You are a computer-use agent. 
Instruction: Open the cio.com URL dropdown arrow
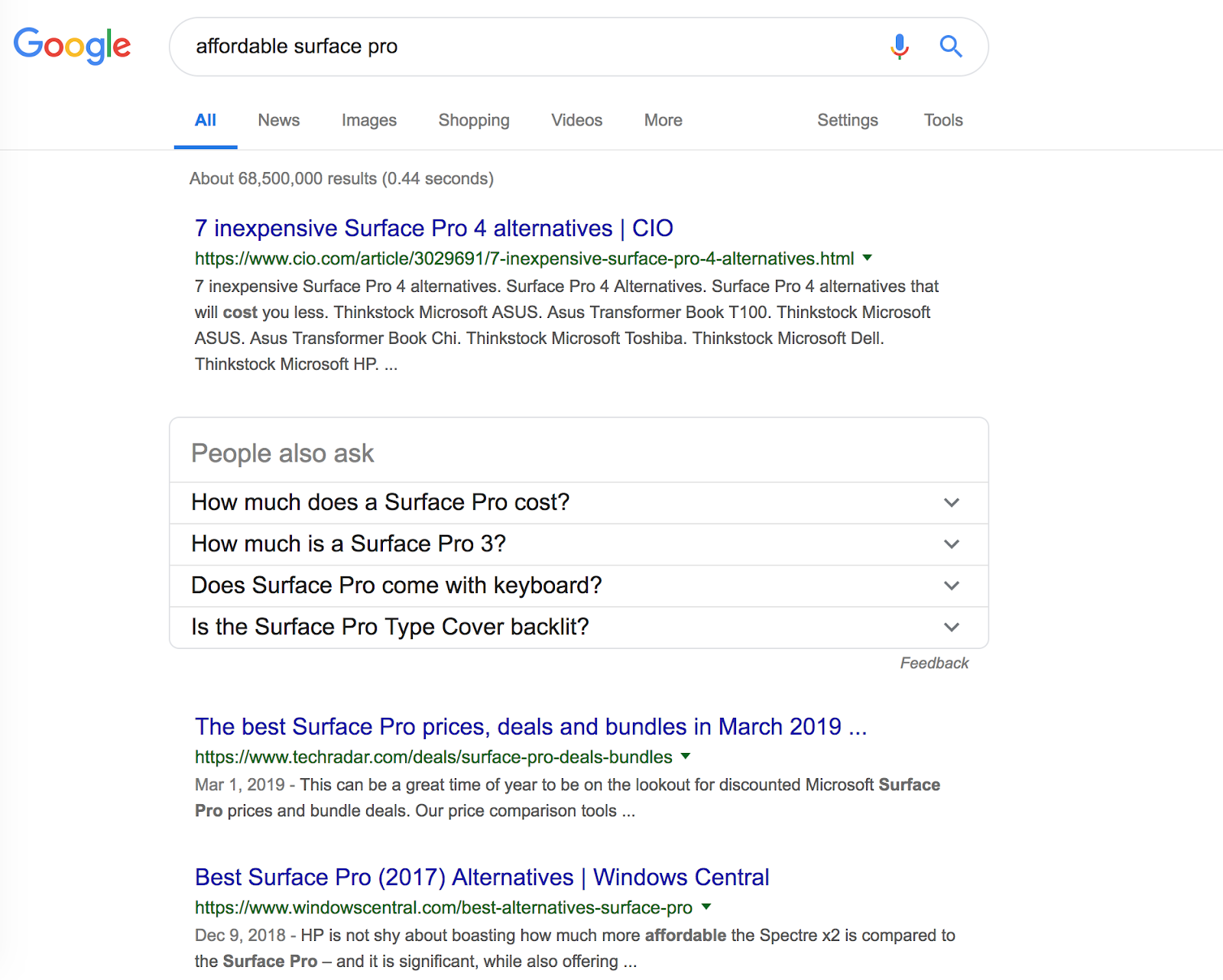point(868,258)
